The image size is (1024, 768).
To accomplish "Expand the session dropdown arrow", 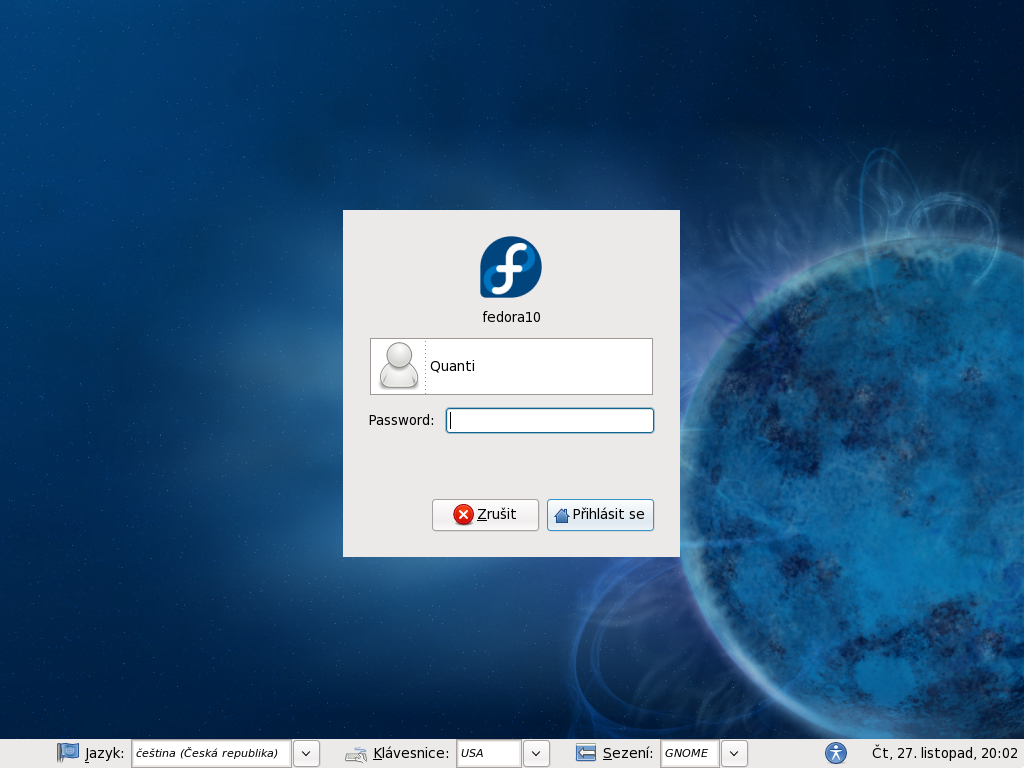I will 734,754.
